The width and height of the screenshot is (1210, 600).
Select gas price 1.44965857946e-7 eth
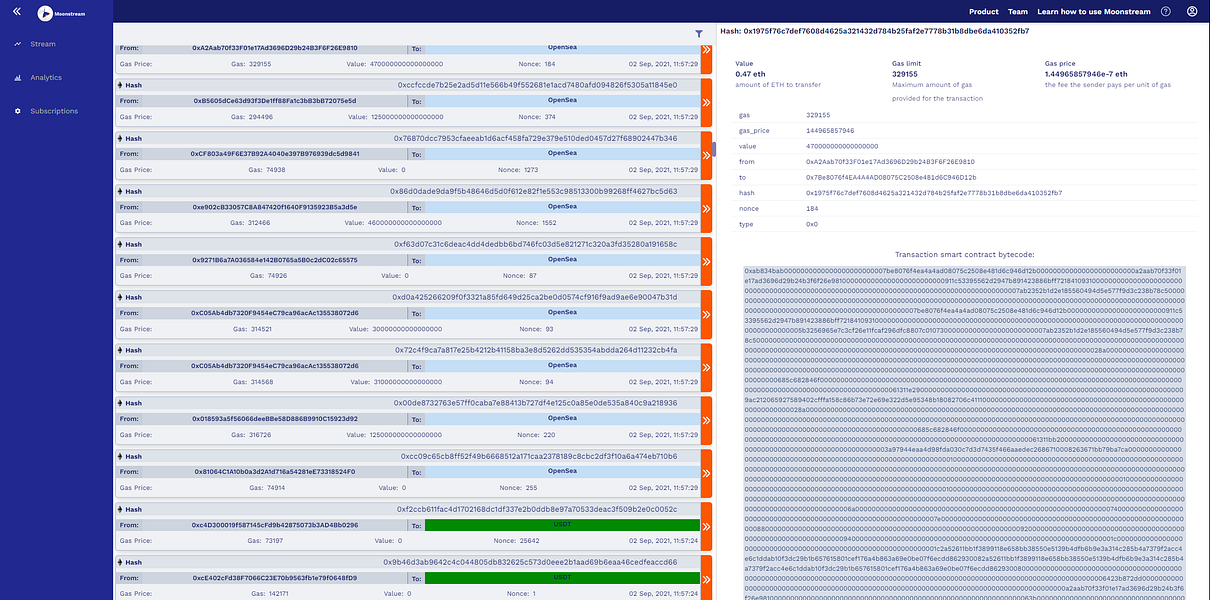1086,74
